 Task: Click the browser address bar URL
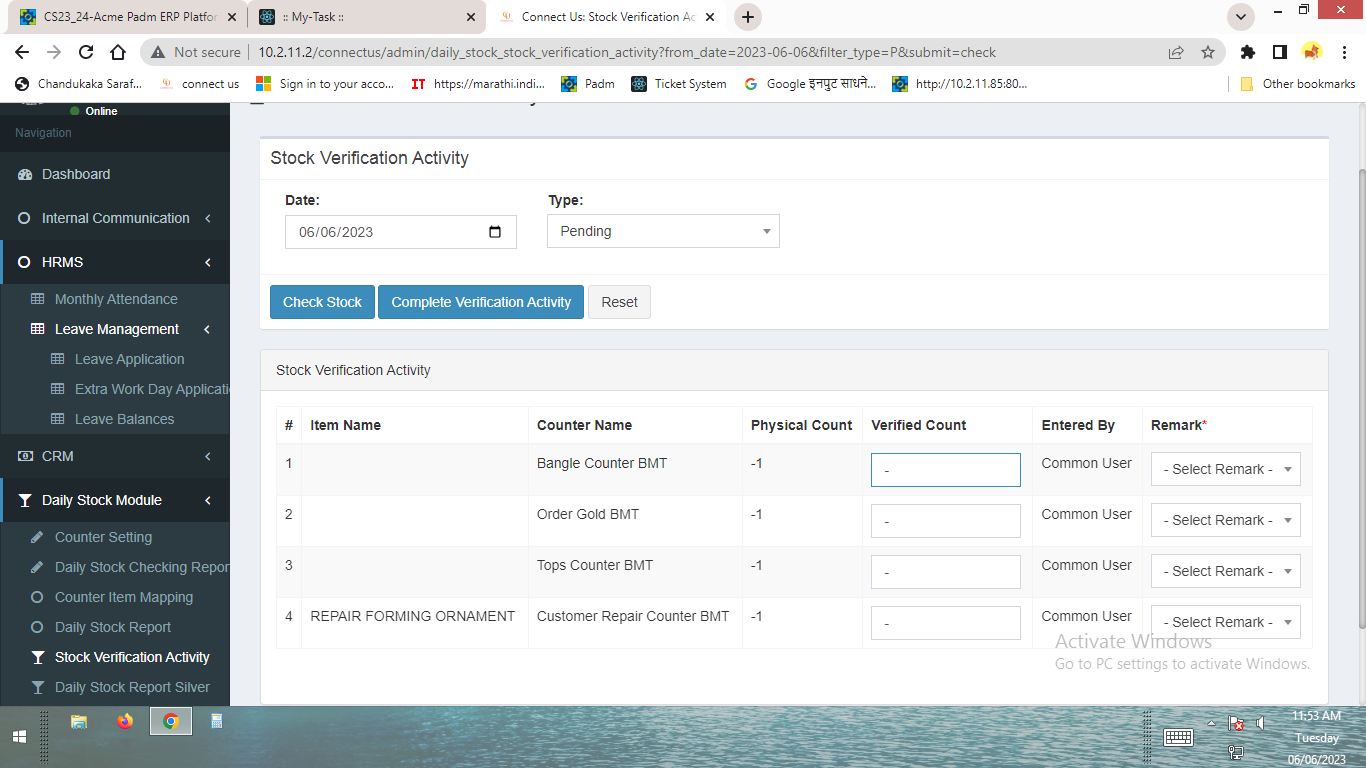click(627, 52)
